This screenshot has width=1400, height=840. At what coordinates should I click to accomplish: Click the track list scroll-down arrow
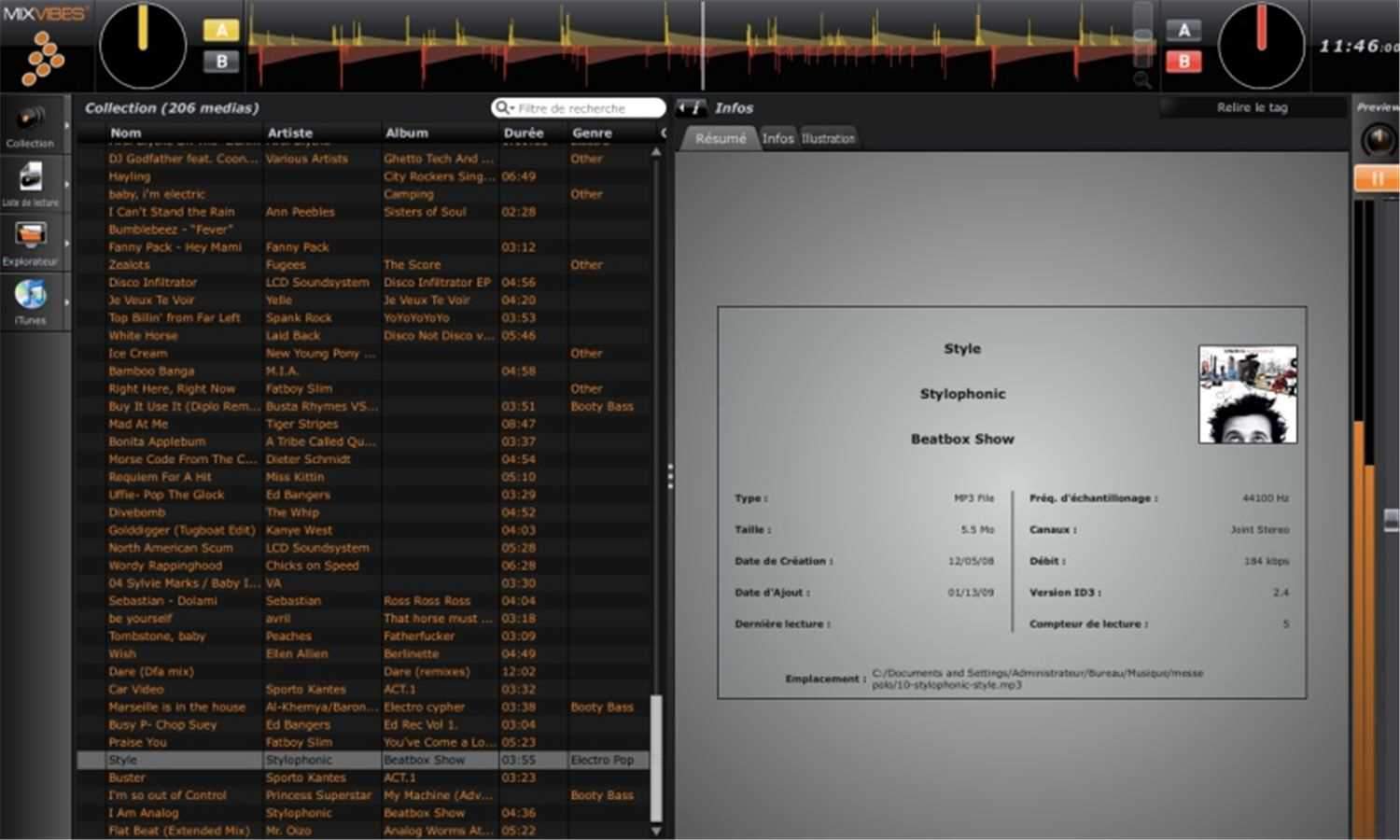[x=656, y=830]
